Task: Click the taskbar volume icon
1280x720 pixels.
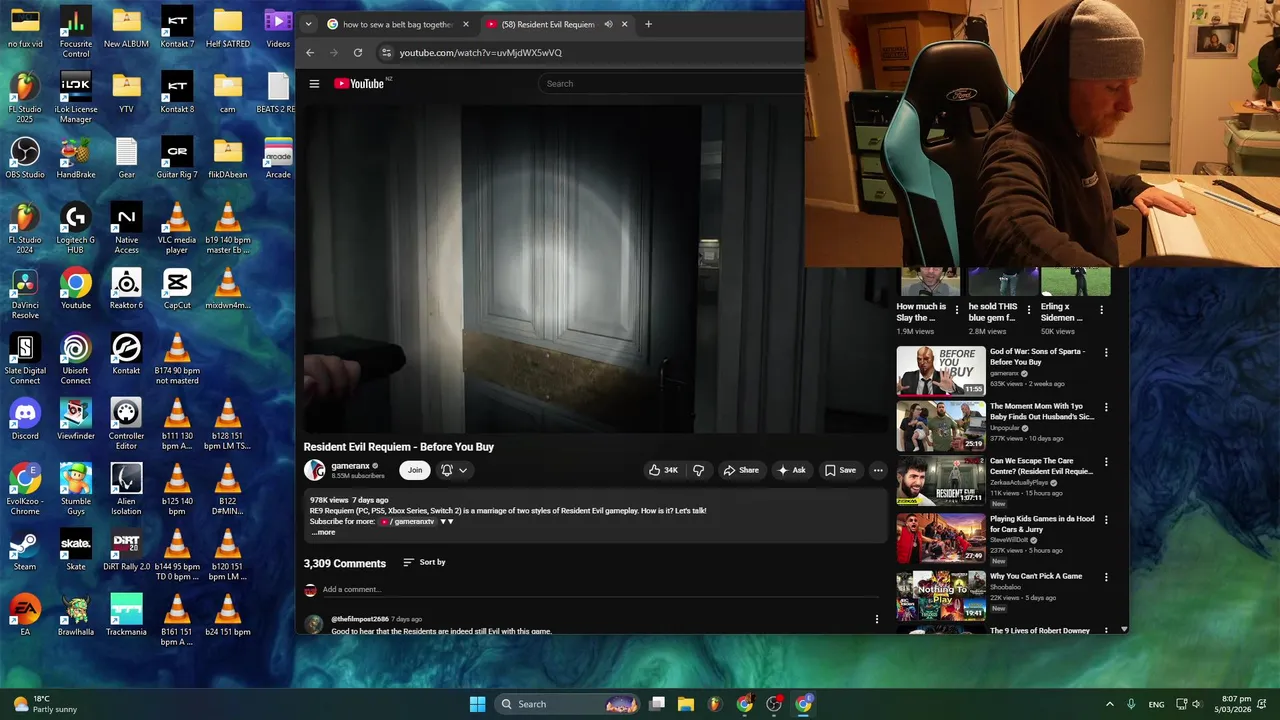Action: (x=1197, y=704)
